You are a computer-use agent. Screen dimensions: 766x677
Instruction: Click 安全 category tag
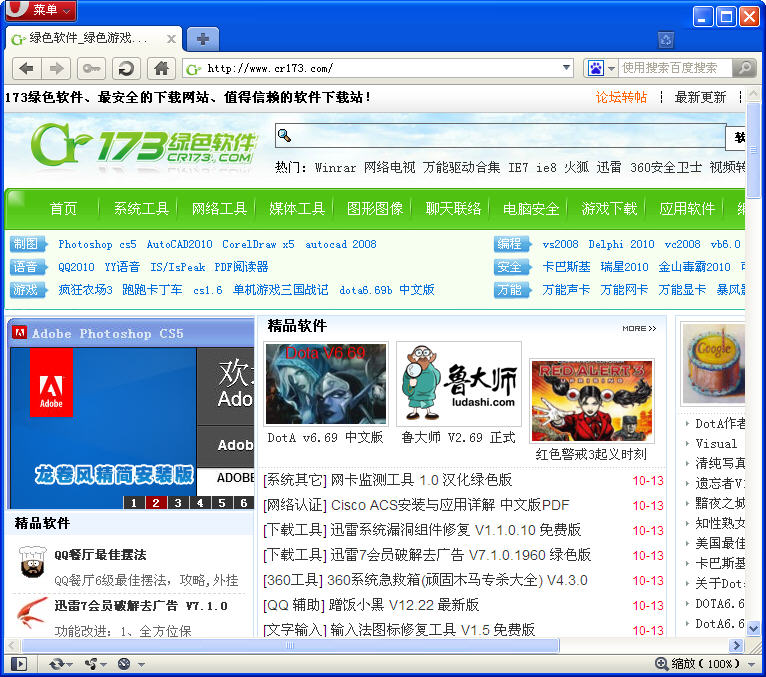(x=511, y=267)
